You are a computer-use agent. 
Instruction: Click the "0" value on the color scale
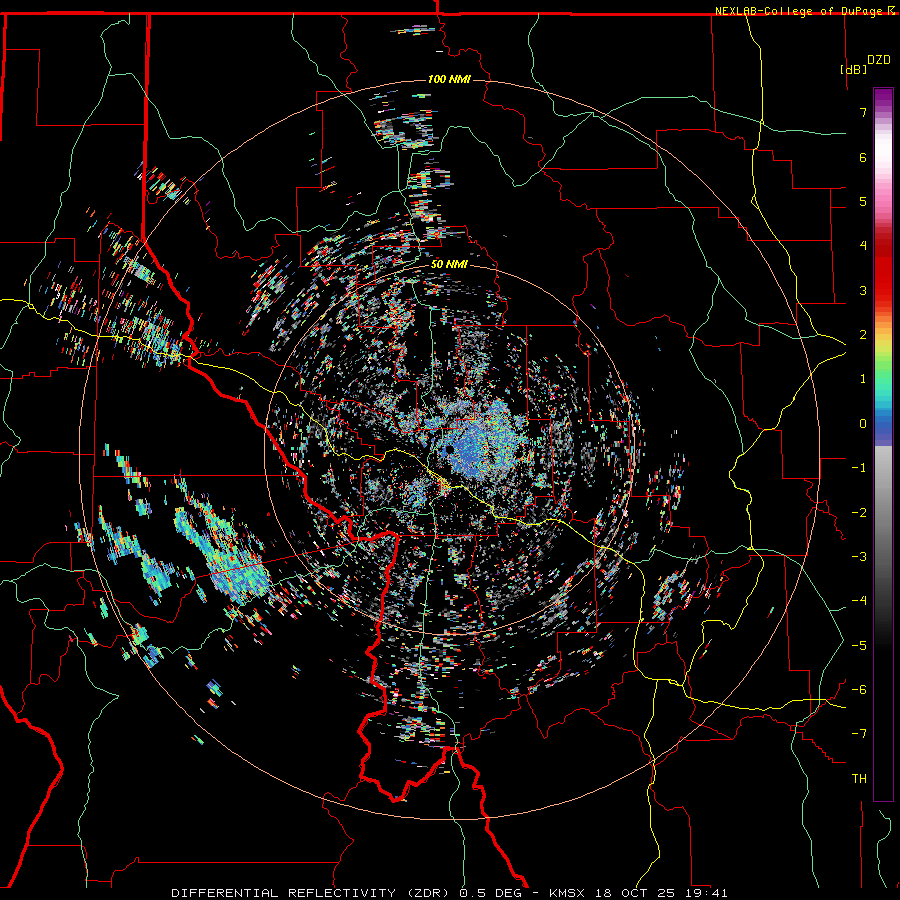863,424
